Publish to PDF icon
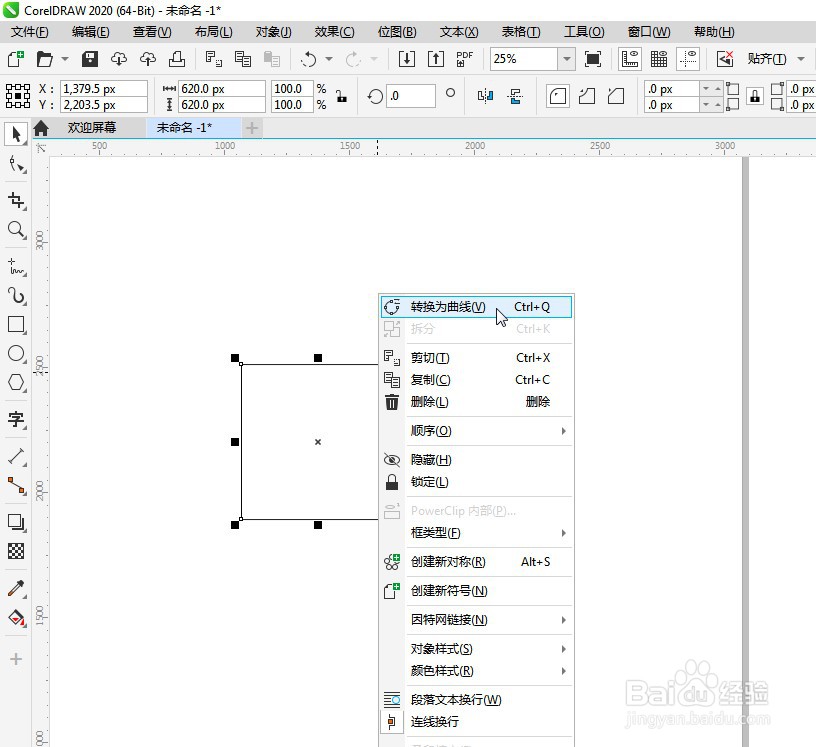The width and height of the screenshot is (816, 747). click(464, 59)
